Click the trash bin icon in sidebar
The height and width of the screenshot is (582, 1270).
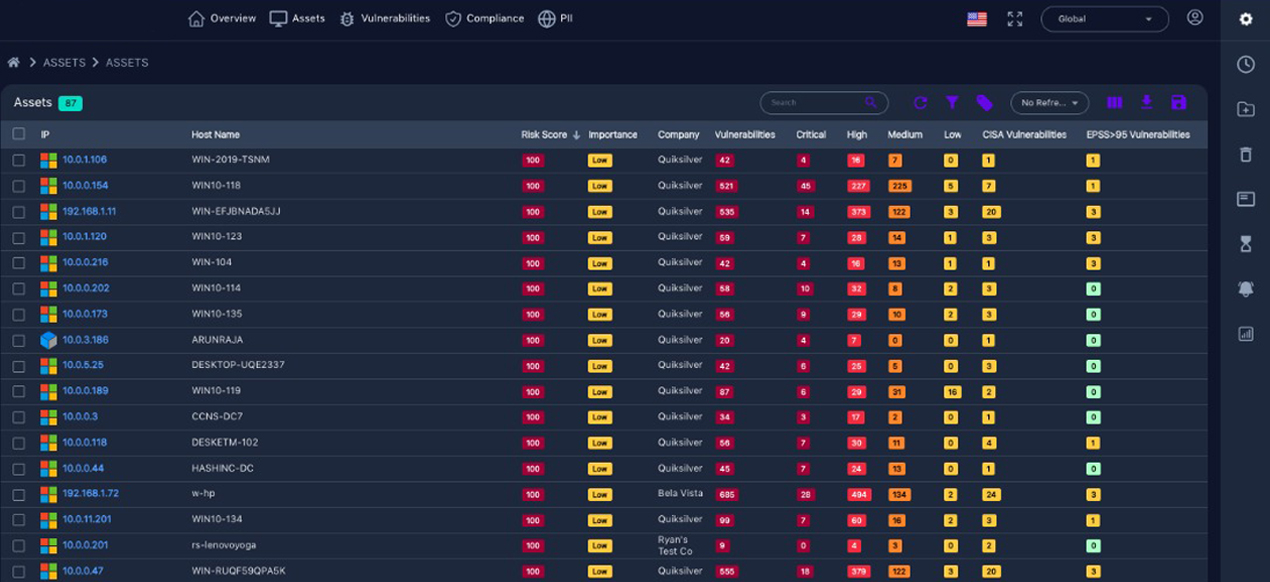[1246, 154]
